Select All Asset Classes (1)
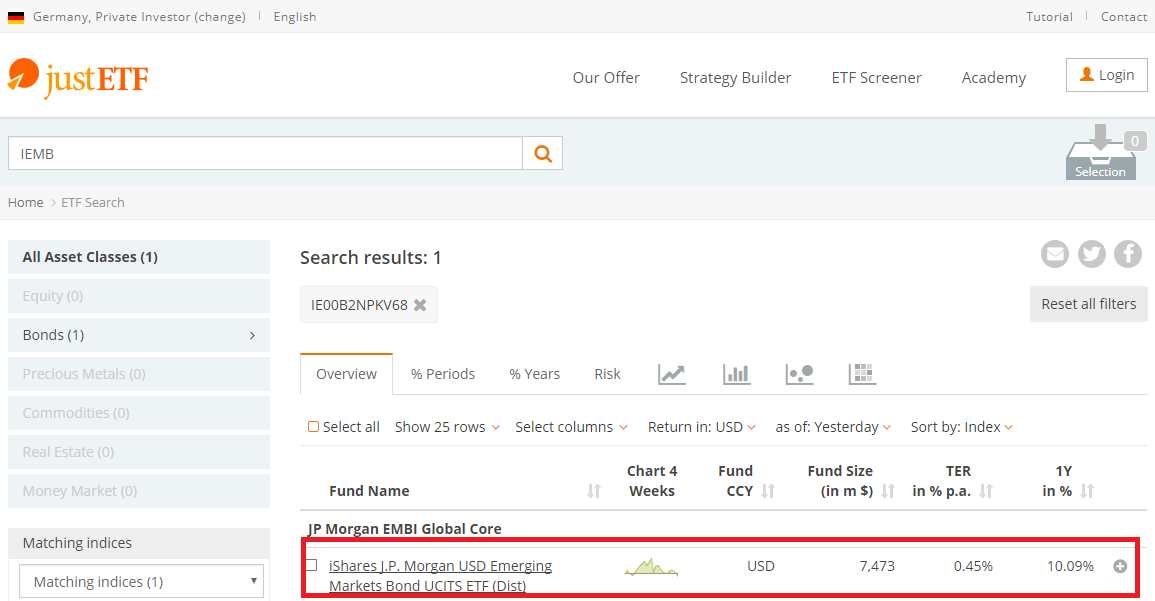This screenshot has height=601, width=1155. click(x=138, y=257)
